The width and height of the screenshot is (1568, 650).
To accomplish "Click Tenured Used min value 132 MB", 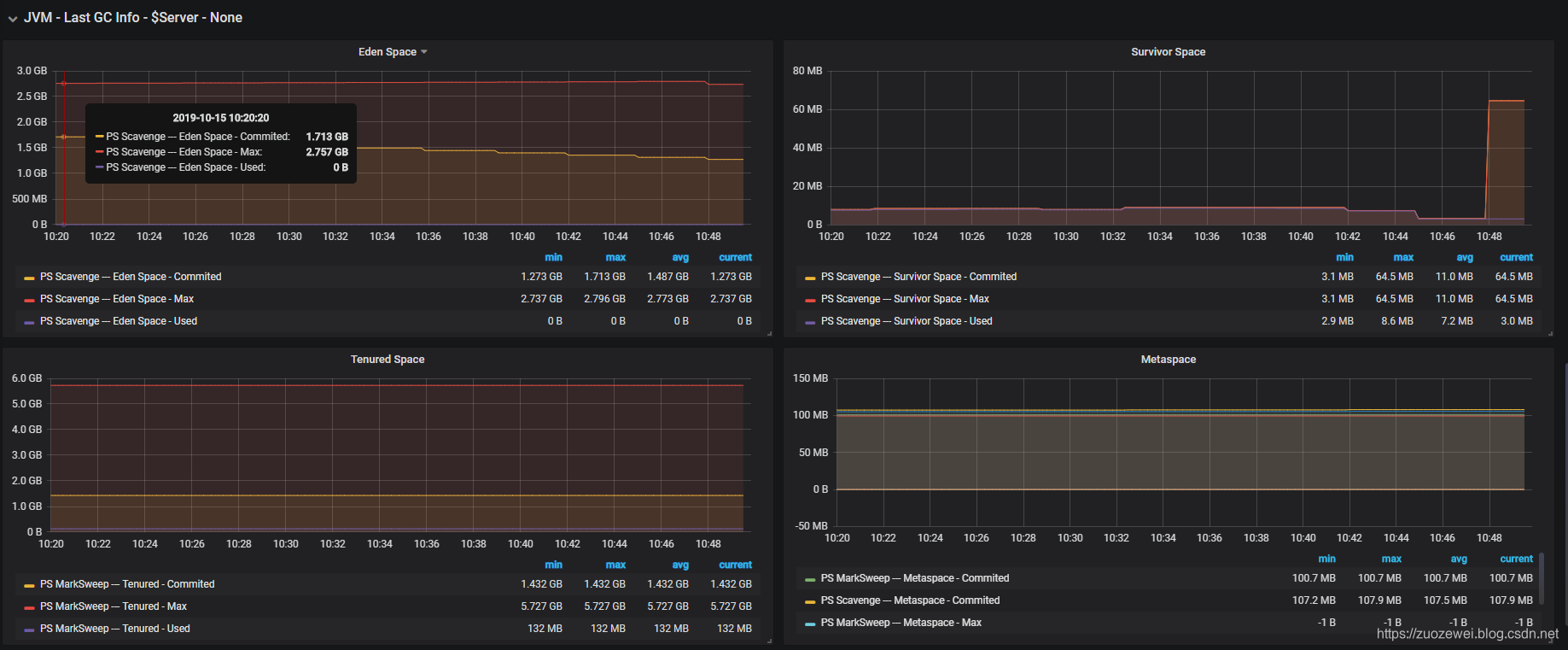I will (545, 629).
